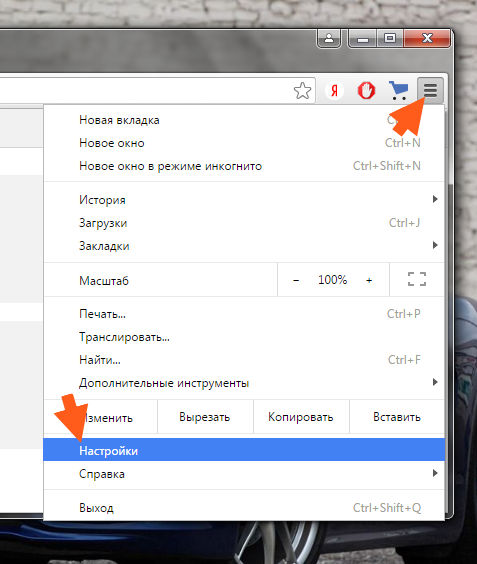477x564 pixels.
Task: Select Выход menu item
Action: 244,508
